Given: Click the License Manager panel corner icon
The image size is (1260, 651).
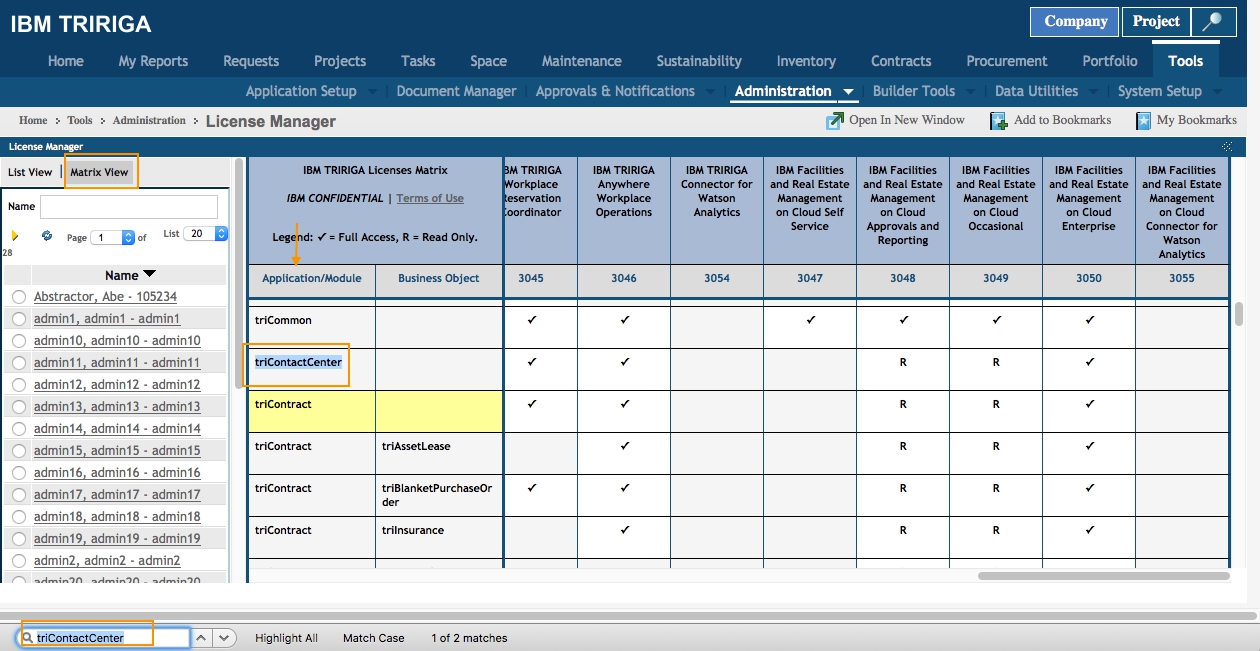Looking at the screenshot, I should [1227, 146].
